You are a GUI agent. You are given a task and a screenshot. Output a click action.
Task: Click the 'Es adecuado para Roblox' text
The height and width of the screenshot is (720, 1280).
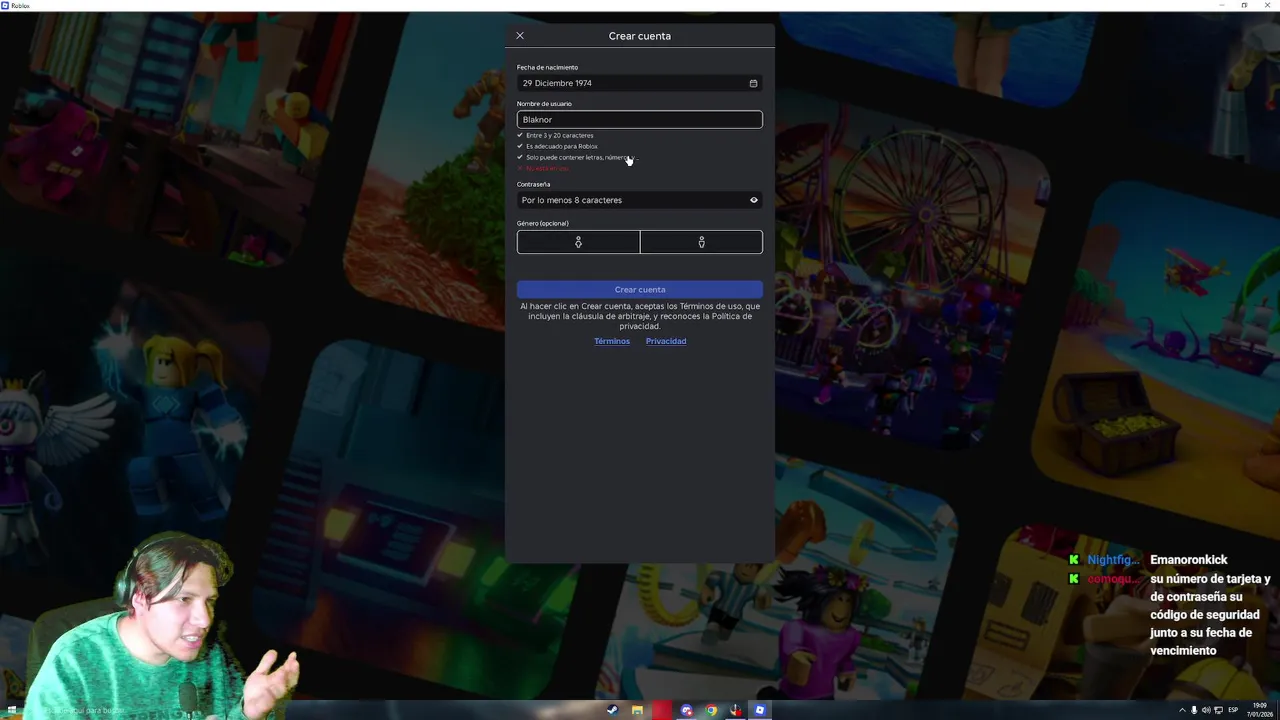562,146
